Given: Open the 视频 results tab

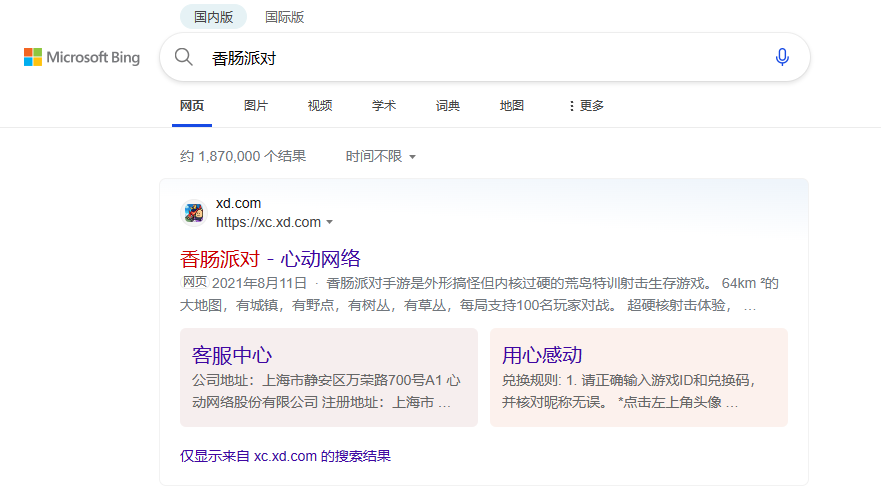Looking at the screenshot, I should [x=320, y=106].
